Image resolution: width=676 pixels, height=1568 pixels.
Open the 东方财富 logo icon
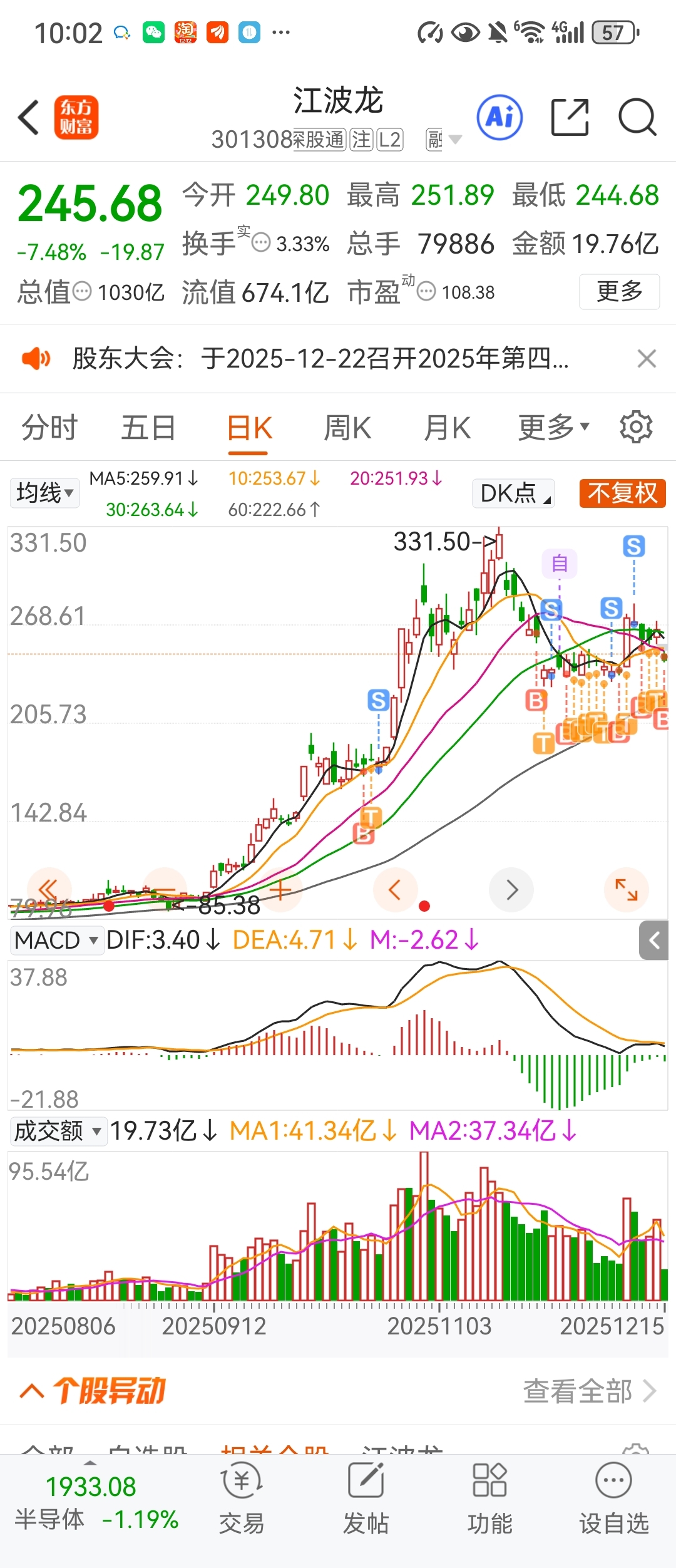[x=76, y=117]
